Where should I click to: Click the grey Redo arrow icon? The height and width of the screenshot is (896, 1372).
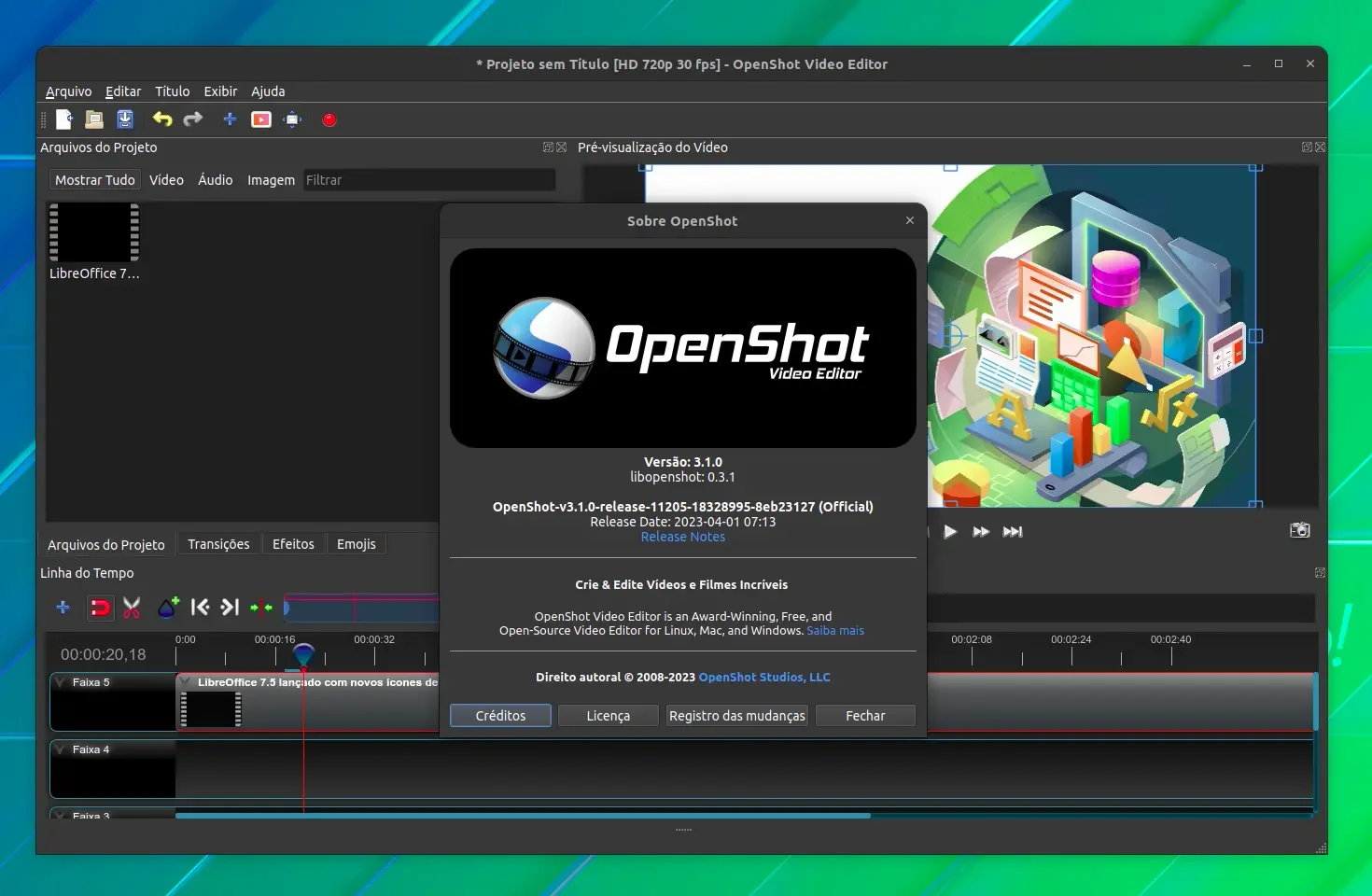[193, 119]
